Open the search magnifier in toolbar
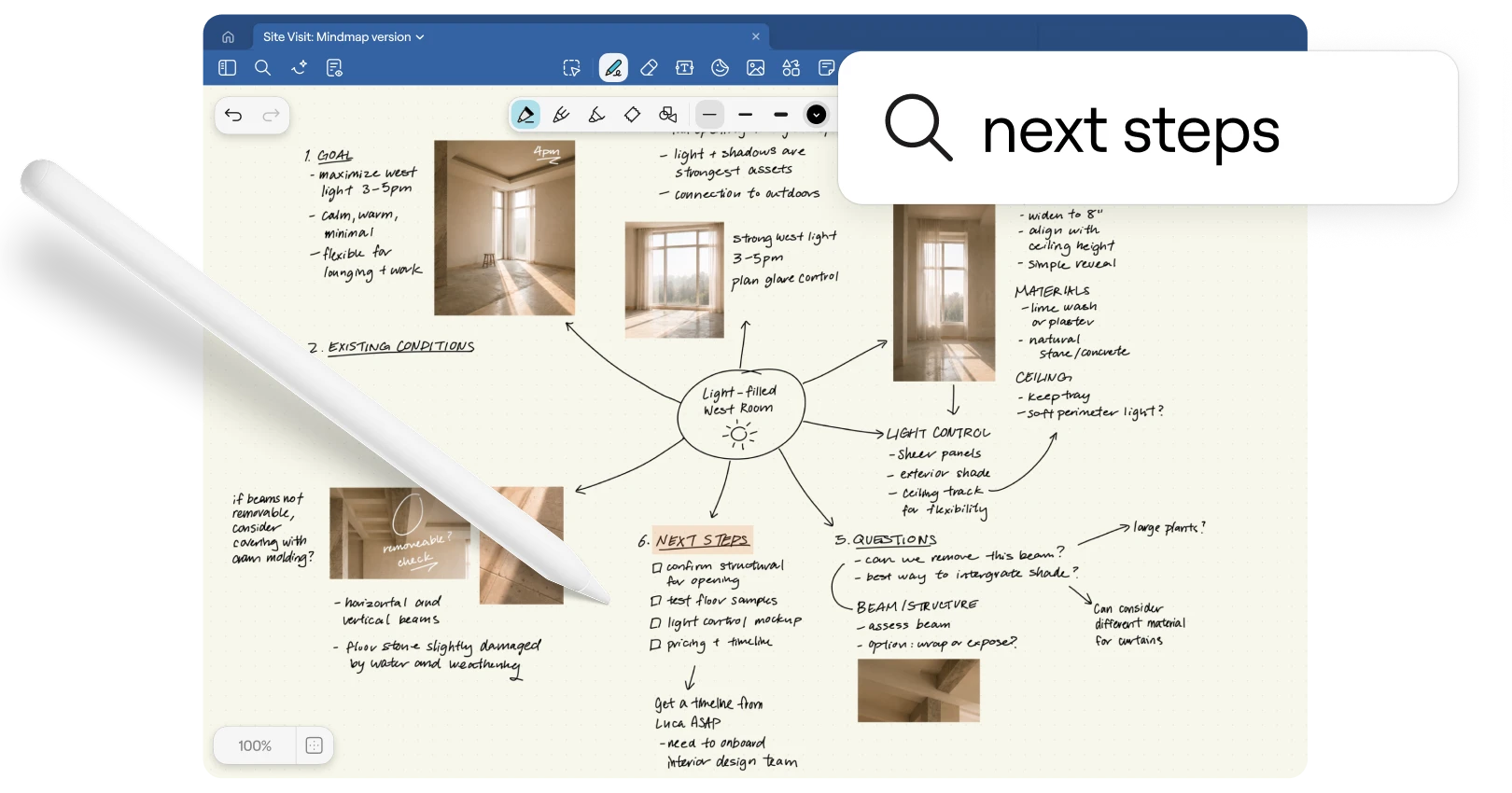Image resolution: width=1512 pixels, height=793 pixels. coord(263,67)
